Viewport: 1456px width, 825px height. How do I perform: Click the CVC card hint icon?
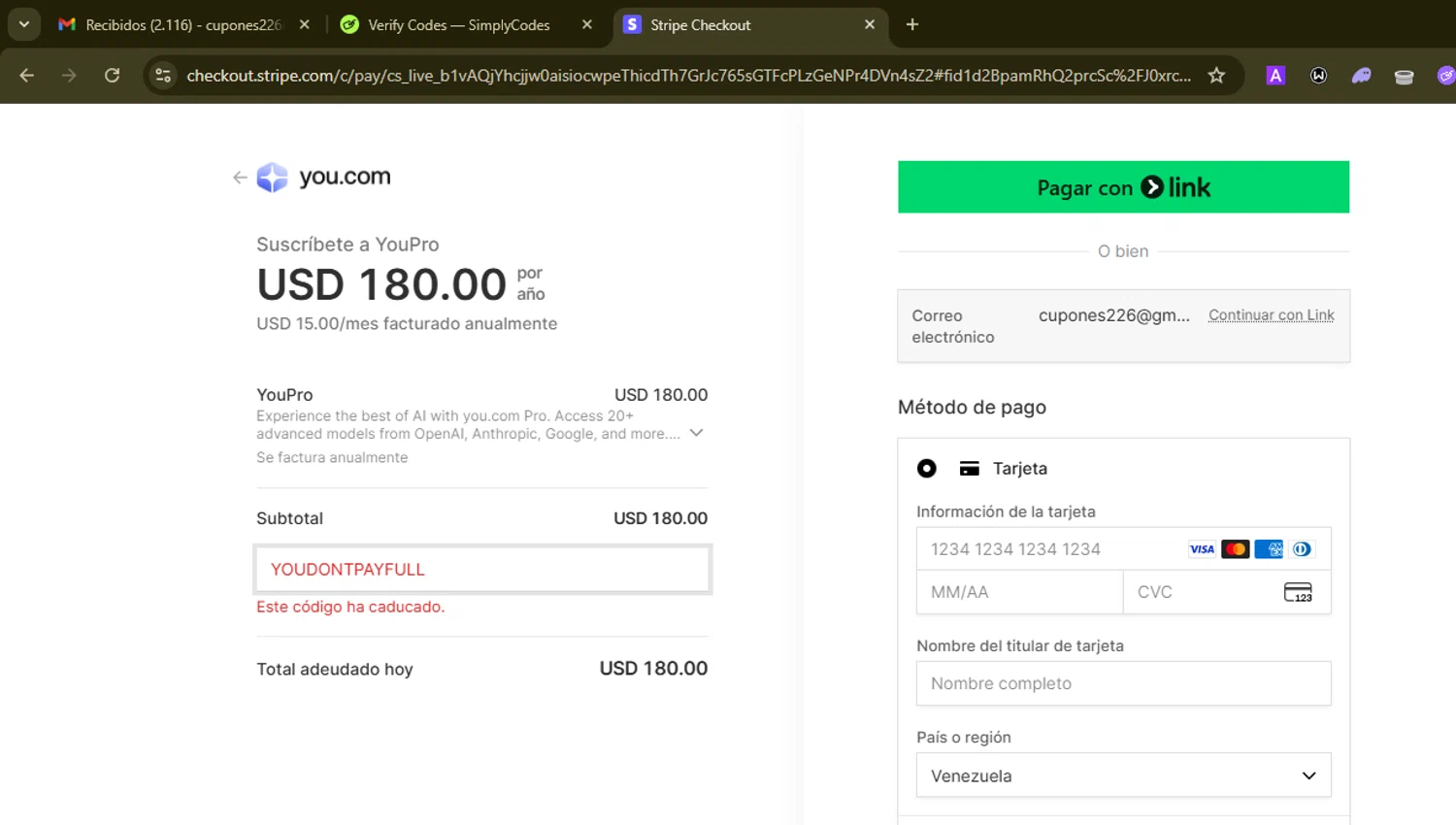coord(1298,592)
